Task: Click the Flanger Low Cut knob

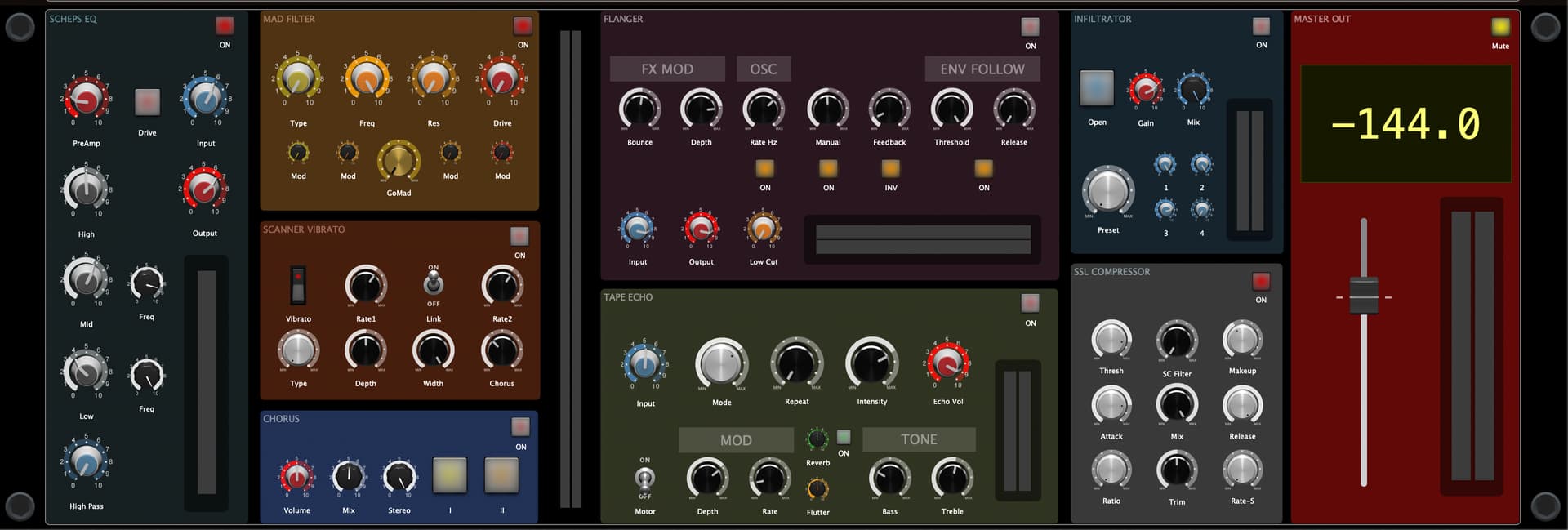Action: point(763,229)
